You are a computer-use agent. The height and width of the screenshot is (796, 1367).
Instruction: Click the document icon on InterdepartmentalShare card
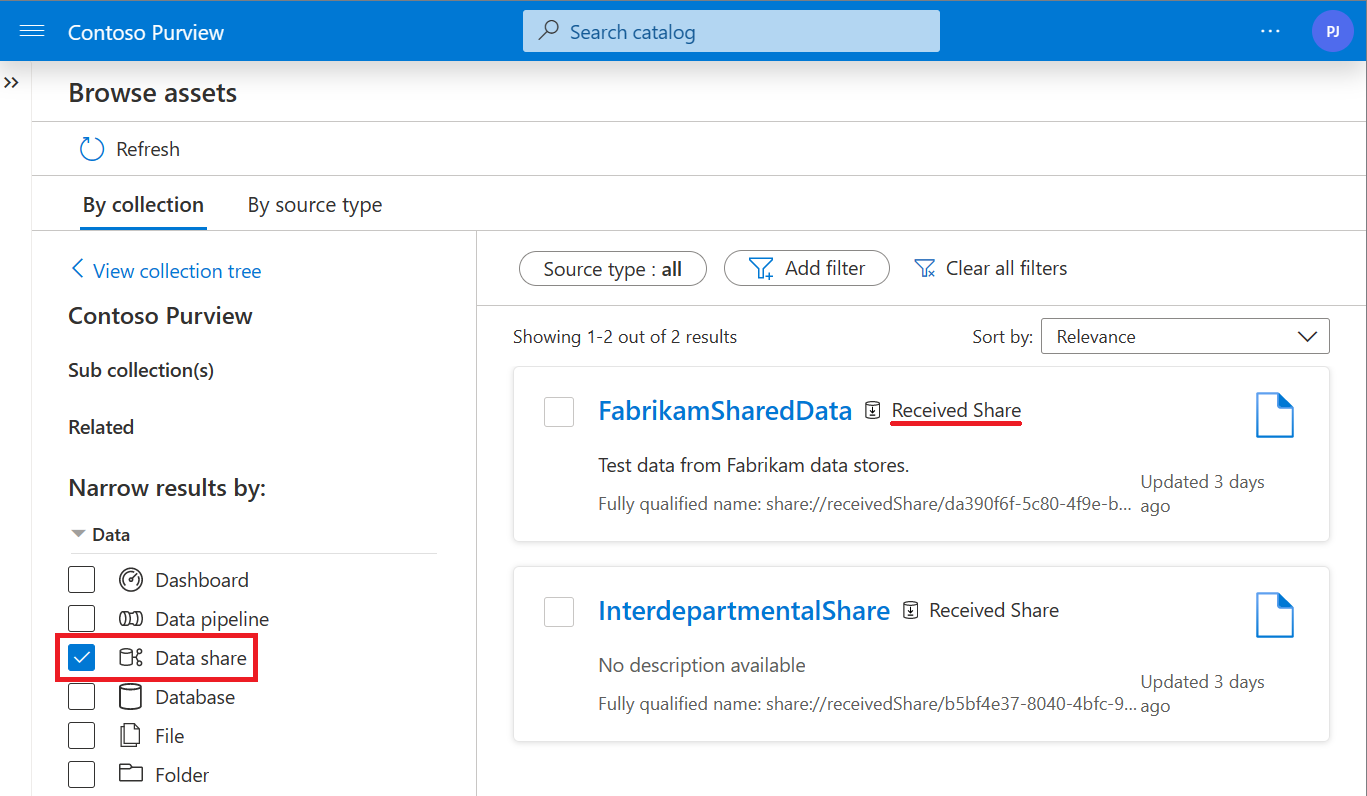[x=1275, y=615]
